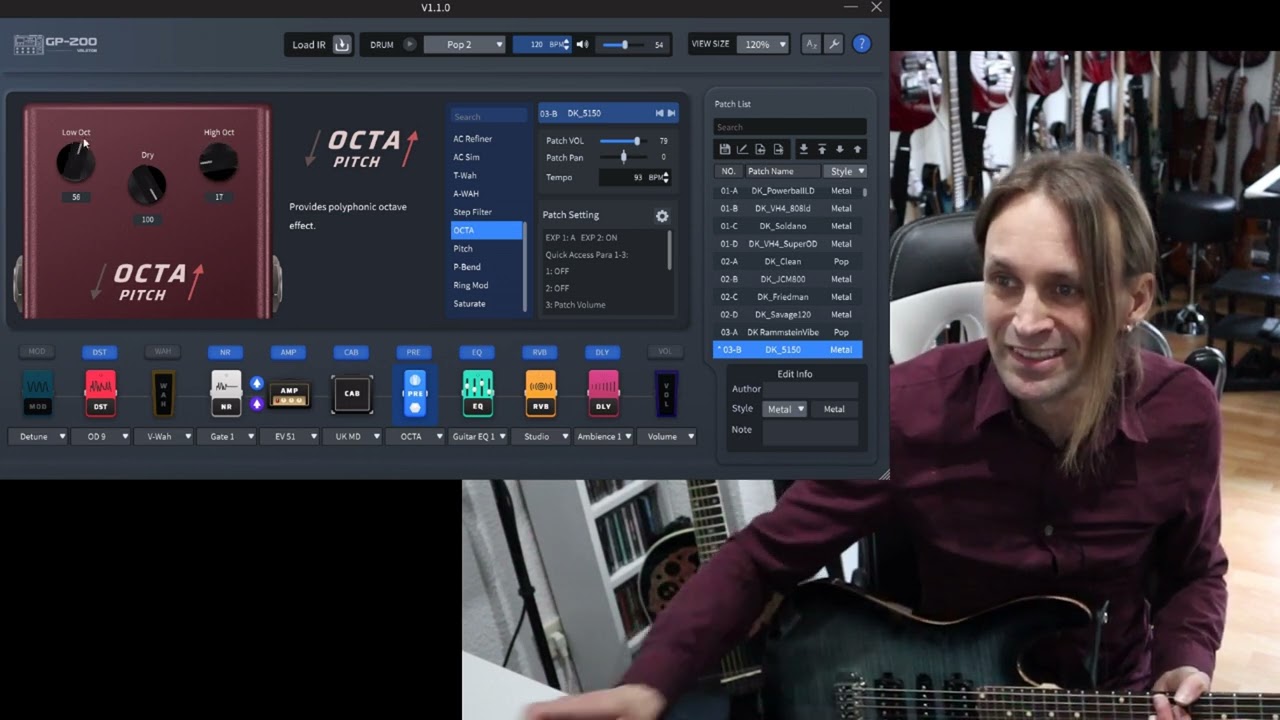The width and height of the screenshot is (1280, 720).
Task: Toggle the VOL module on
Action: tap(665, 352)
